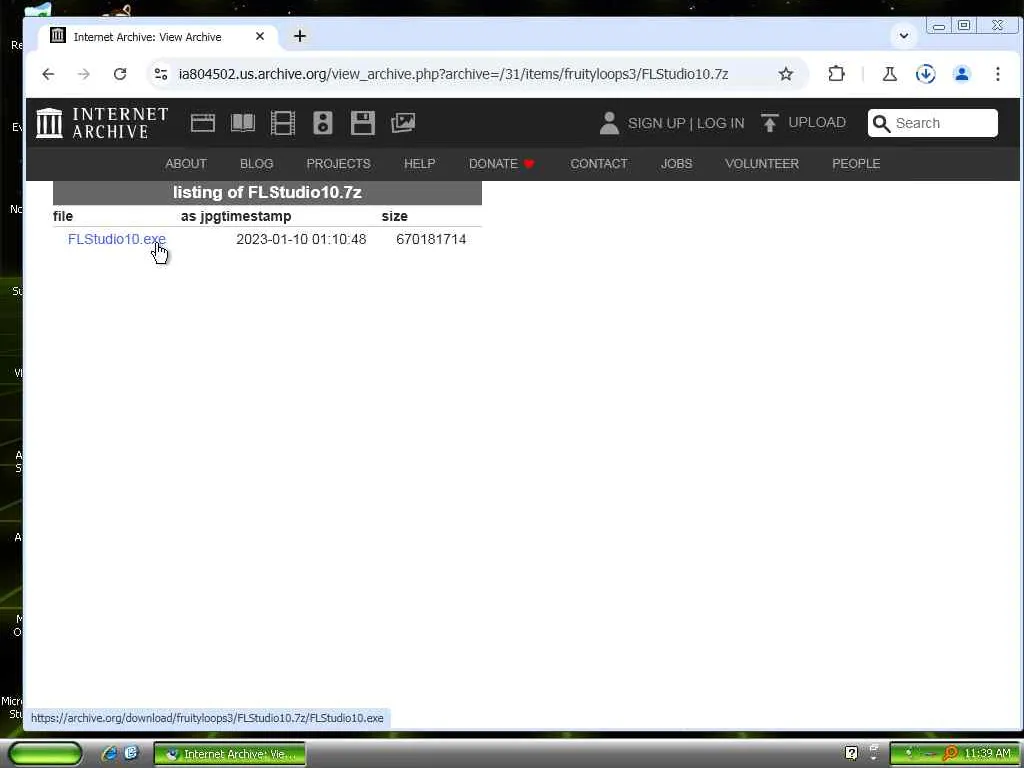Click the taskbar clock 11:39 AM
Image resolution: width=1024 pixels, height=768 pixels.
coord(987,754)
